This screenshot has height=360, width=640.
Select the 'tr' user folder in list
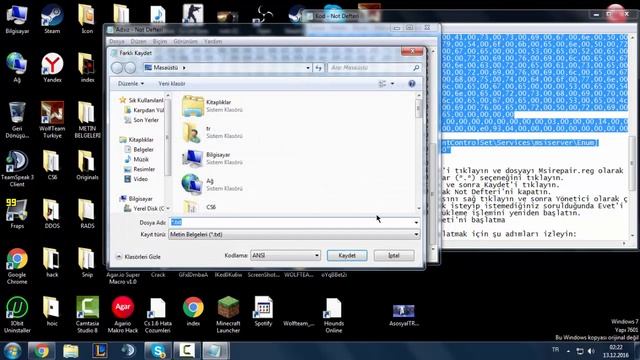tap(212, 132)
